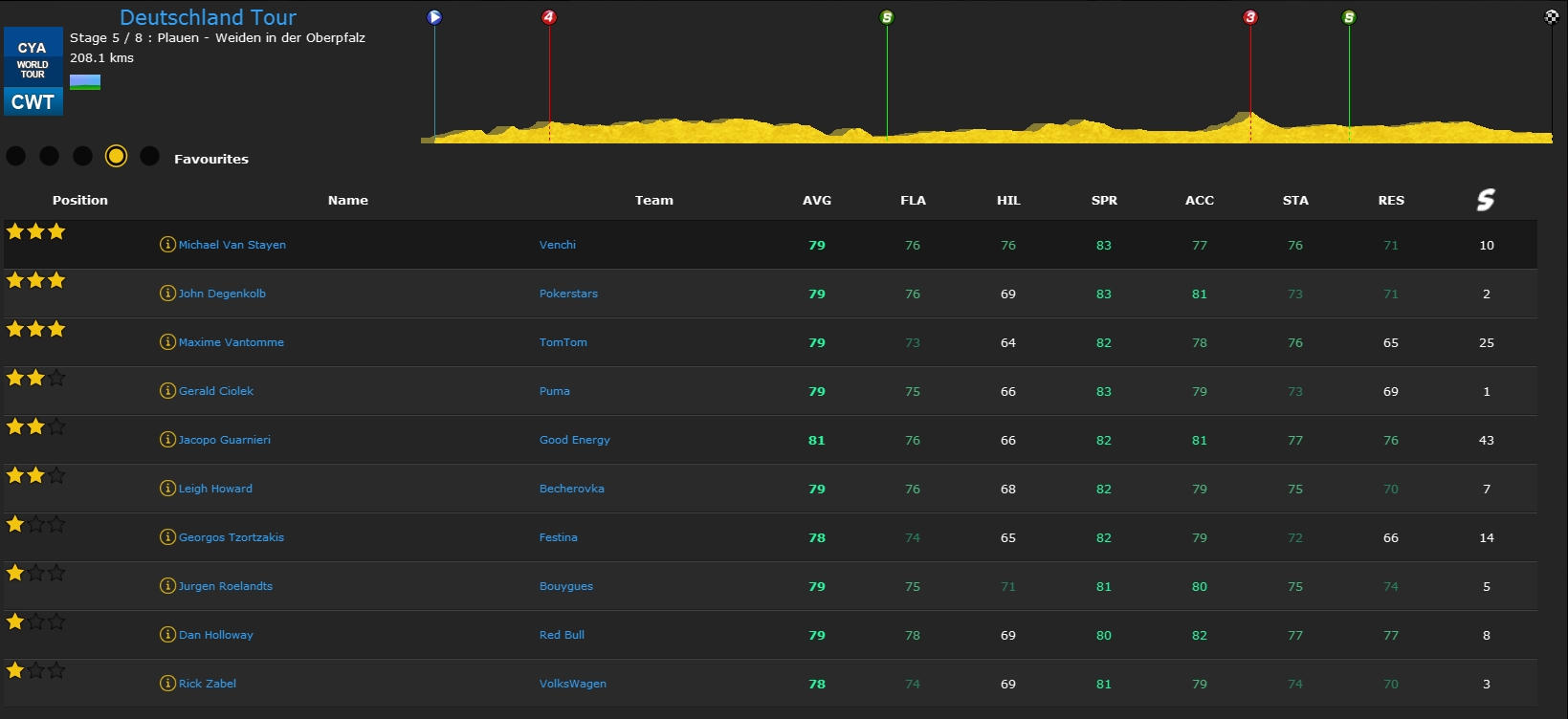The height and width of the screenshot is (719, 1568).
Task: Open the Puma team link
Action: [555, 391]
